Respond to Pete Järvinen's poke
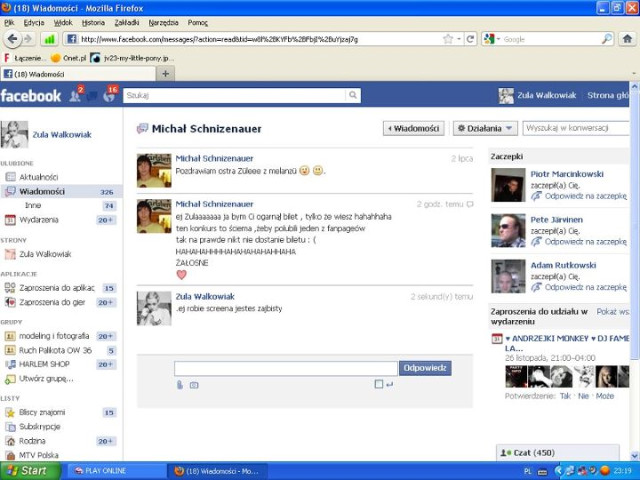 (586, 242)
